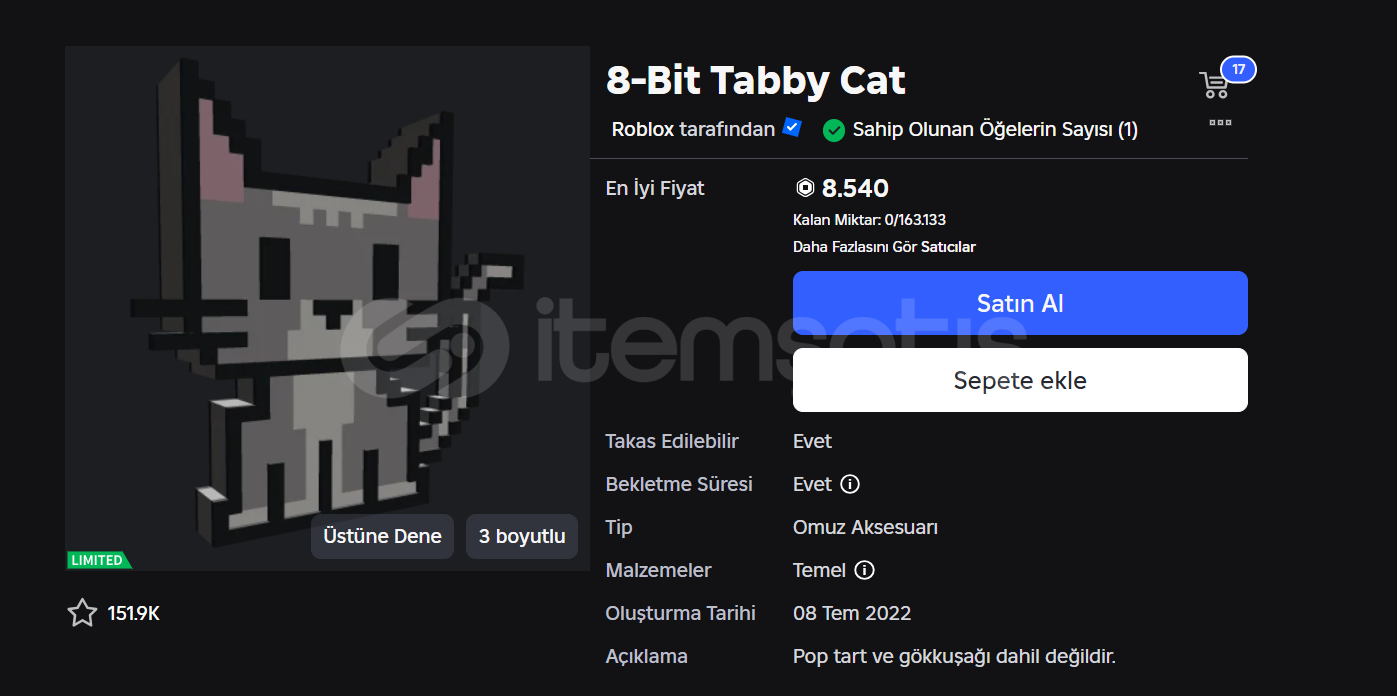The image size is (1397, 696).
Task: Click the green LIMITED label
Action: click(x=98, y=560)
